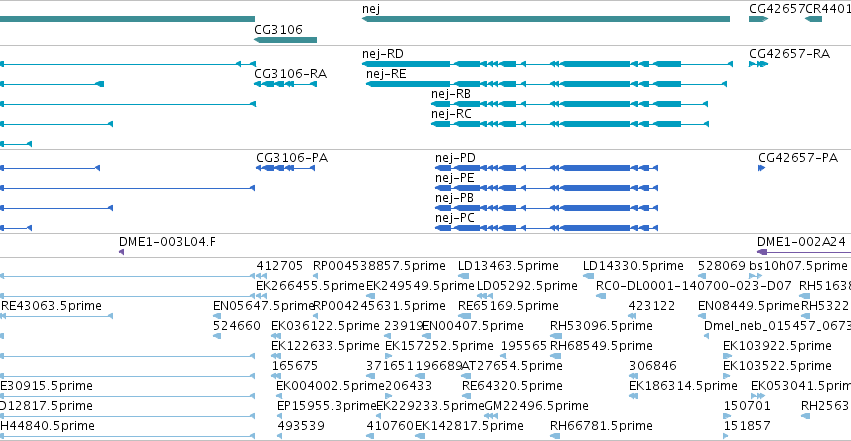Select the EK103922.5prime EST
The height and width of the screenshot is (441, 851).
[x=777, y=346]
